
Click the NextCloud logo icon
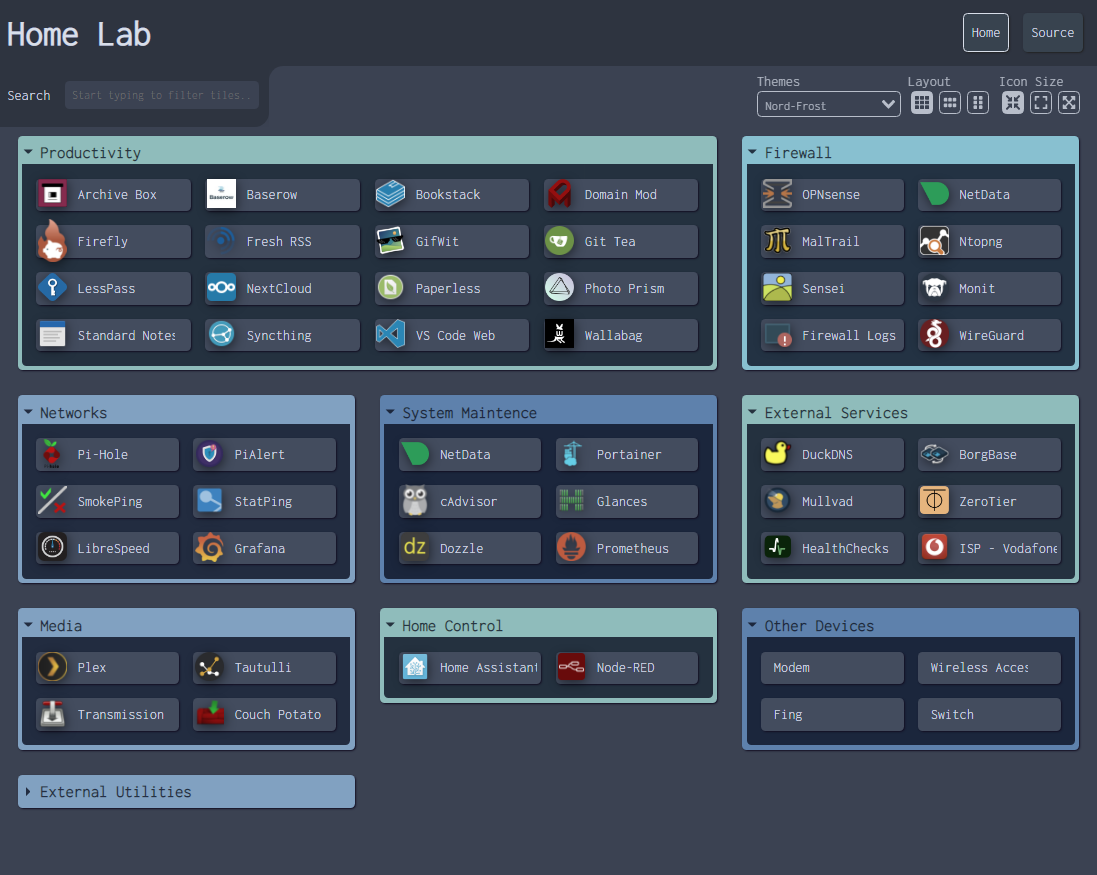click(221, 288)
